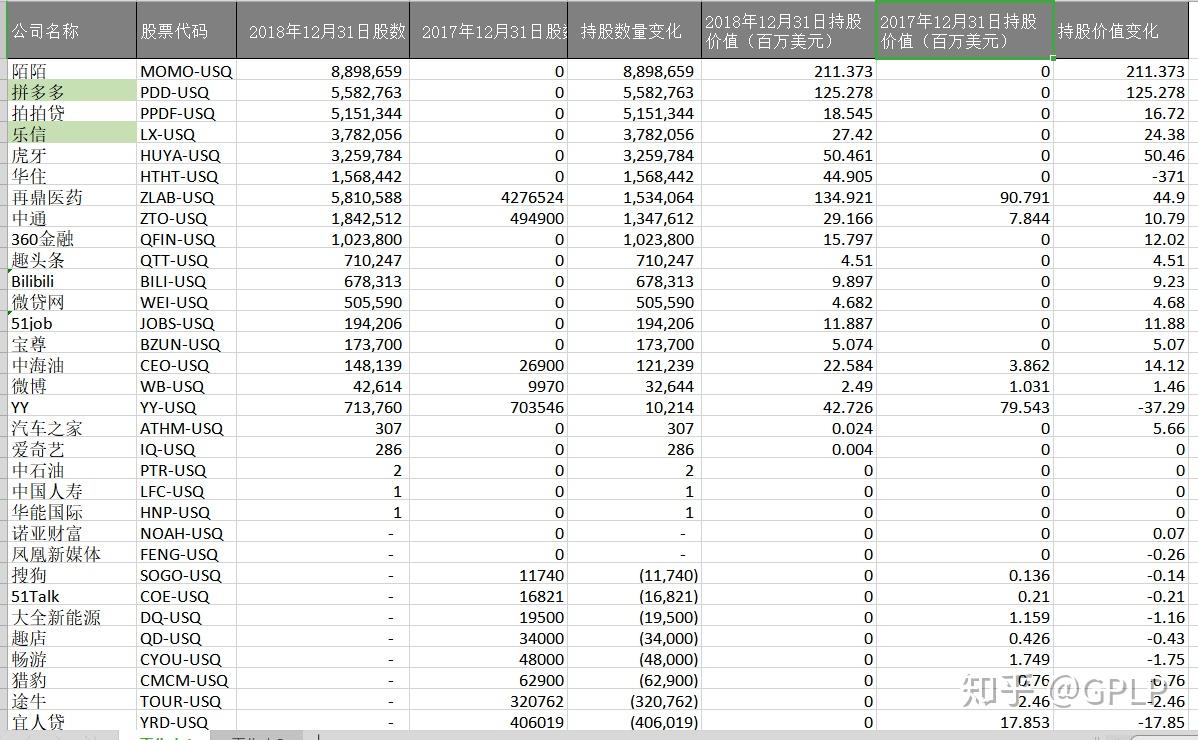Select the 微贷网 company cell
Viewport: 1198px width, 740px height.
point(72,302)
